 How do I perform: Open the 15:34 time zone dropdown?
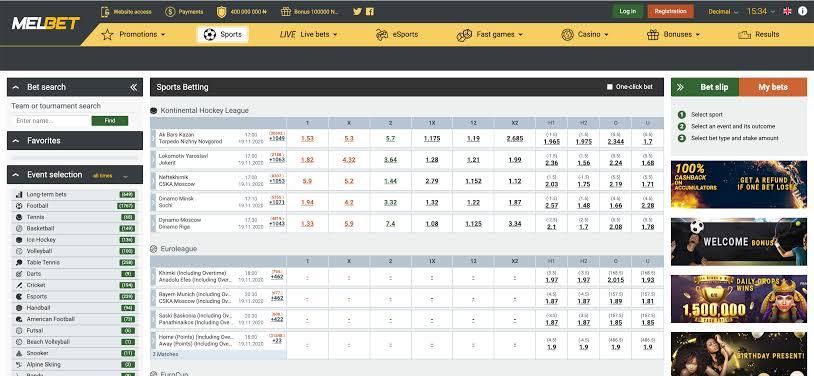761,11
